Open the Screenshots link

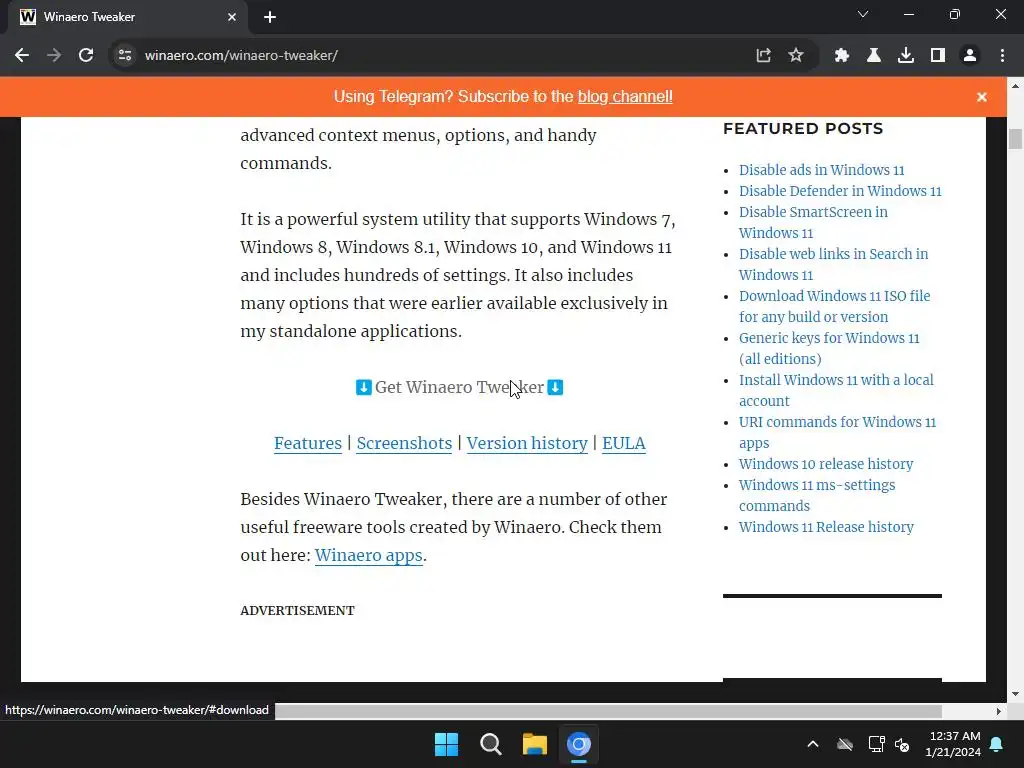[404, 443]
